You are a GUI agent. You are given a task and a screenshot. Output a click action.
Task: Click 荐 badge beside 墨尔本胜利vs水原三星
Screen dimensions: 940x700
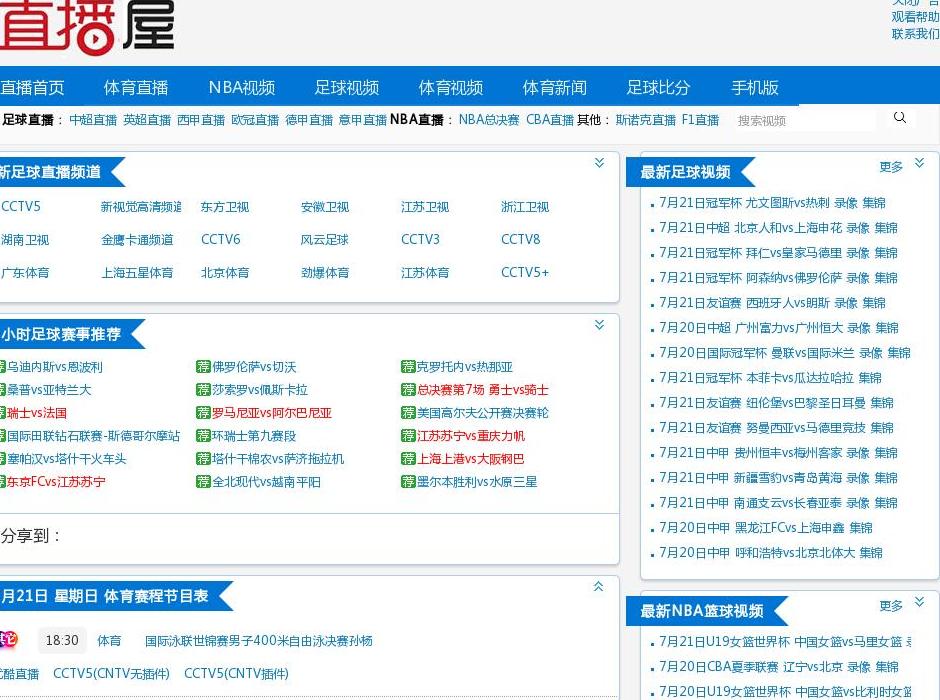coord(408,482)
